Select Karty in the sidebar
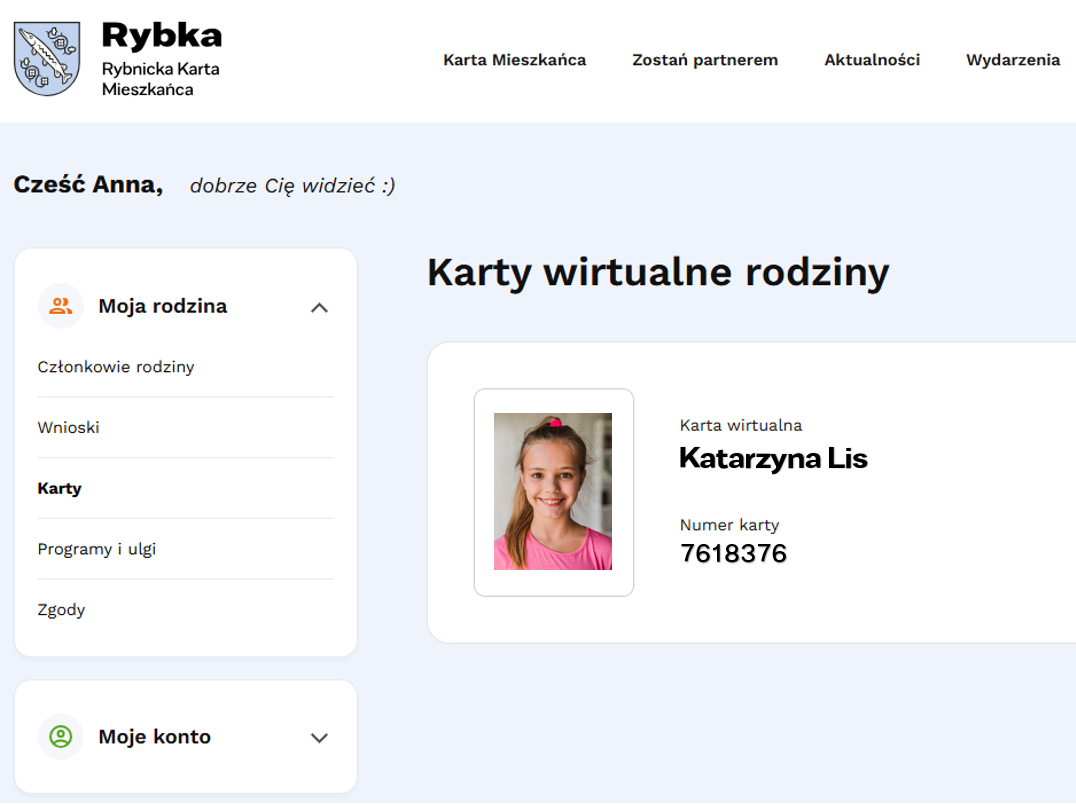 [60, 488]
